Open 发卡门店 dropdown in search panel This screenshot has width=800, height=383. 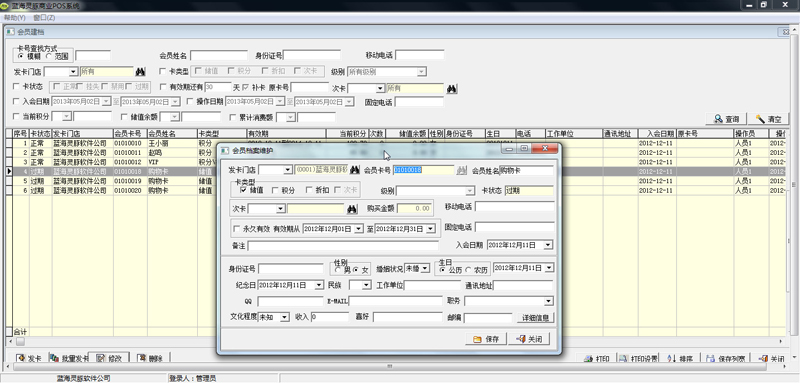coord(72,72)
